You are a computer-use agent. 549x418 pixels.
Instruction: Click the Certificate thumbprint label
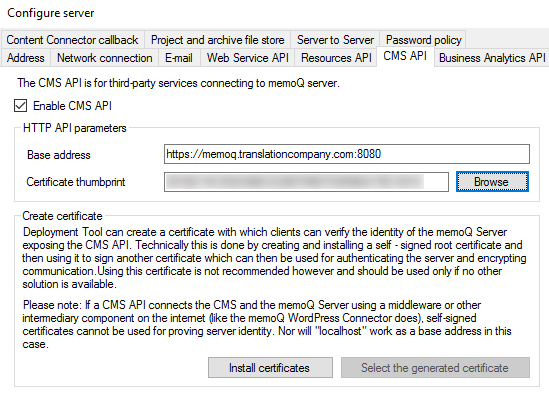pyautogui.click(x=76, y=182)
